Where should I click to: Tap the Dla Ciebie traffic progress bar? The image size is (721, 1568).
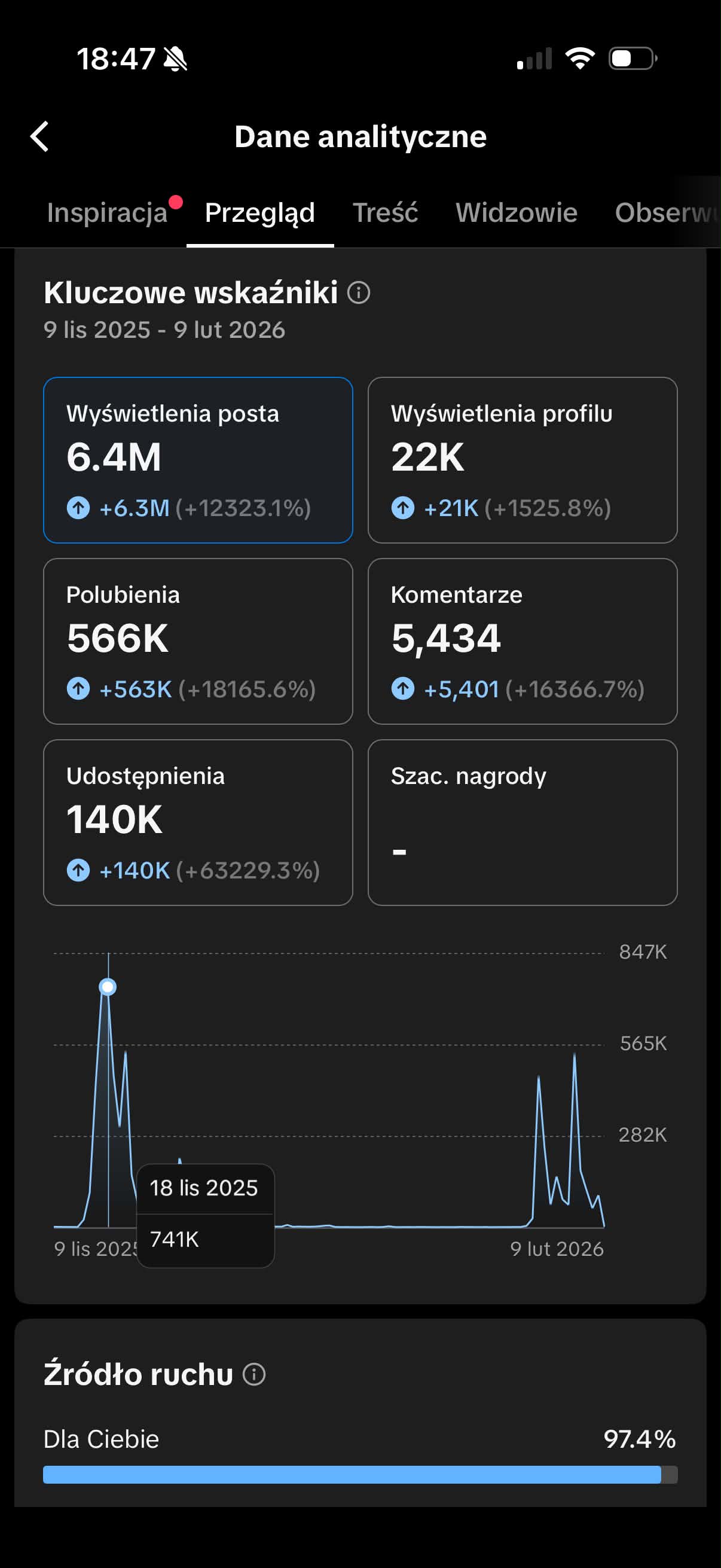360,1475
